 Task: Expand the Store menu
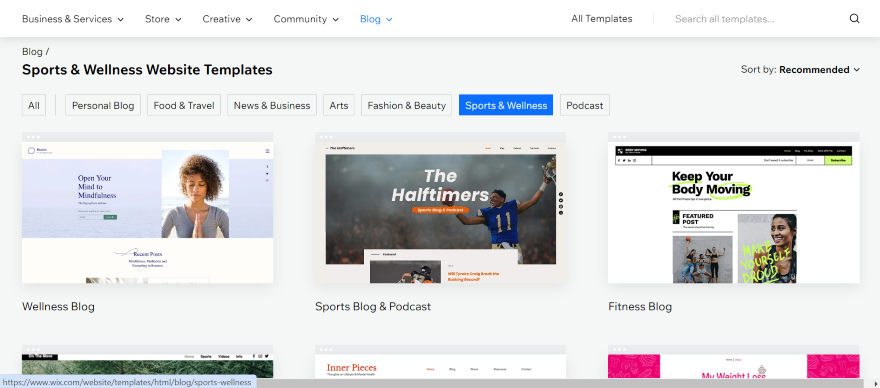pyautogui.click(x=163, y=19)
